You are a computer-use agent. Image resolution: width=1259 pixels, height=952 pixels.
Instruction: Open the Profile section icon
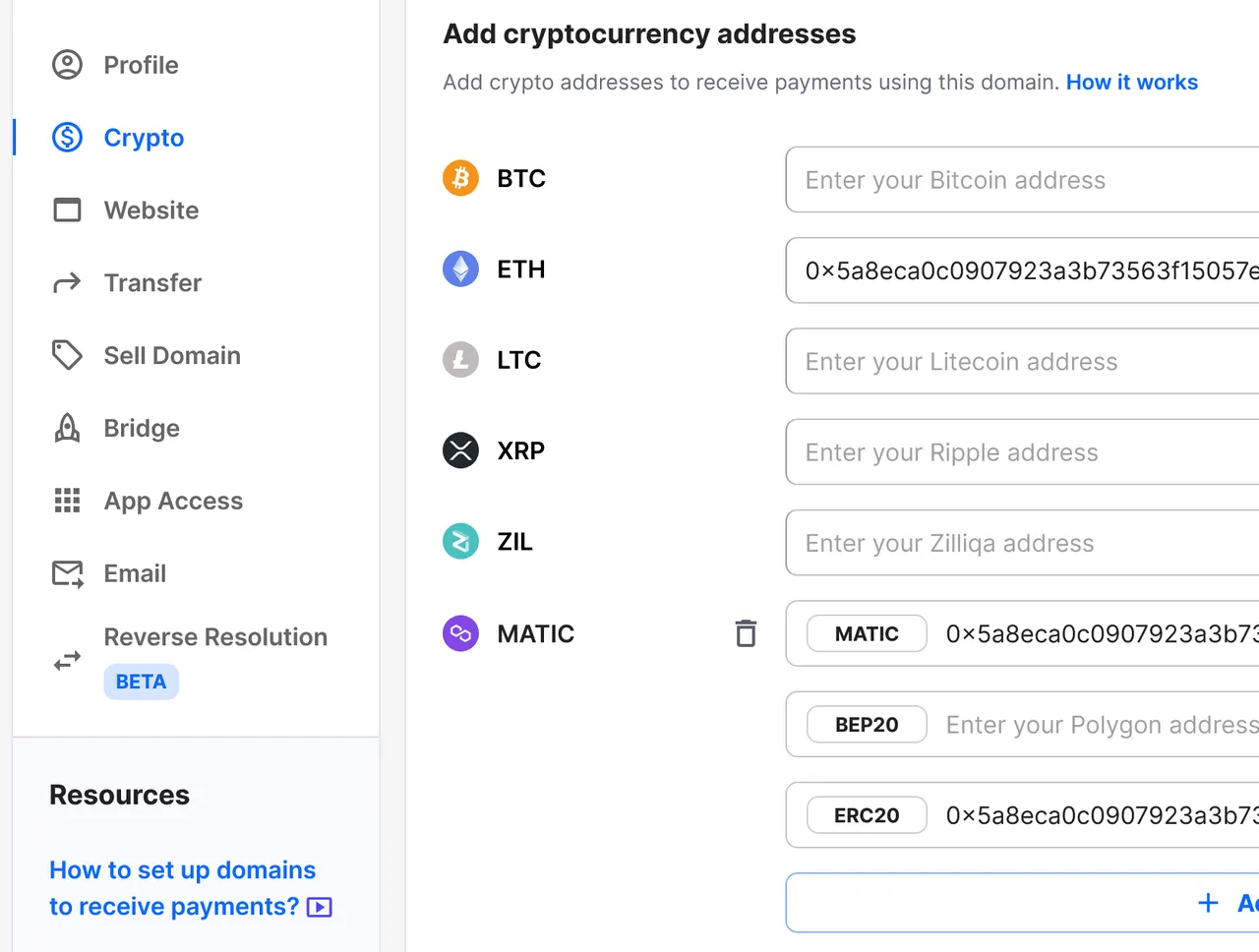[x=67, y=65]
